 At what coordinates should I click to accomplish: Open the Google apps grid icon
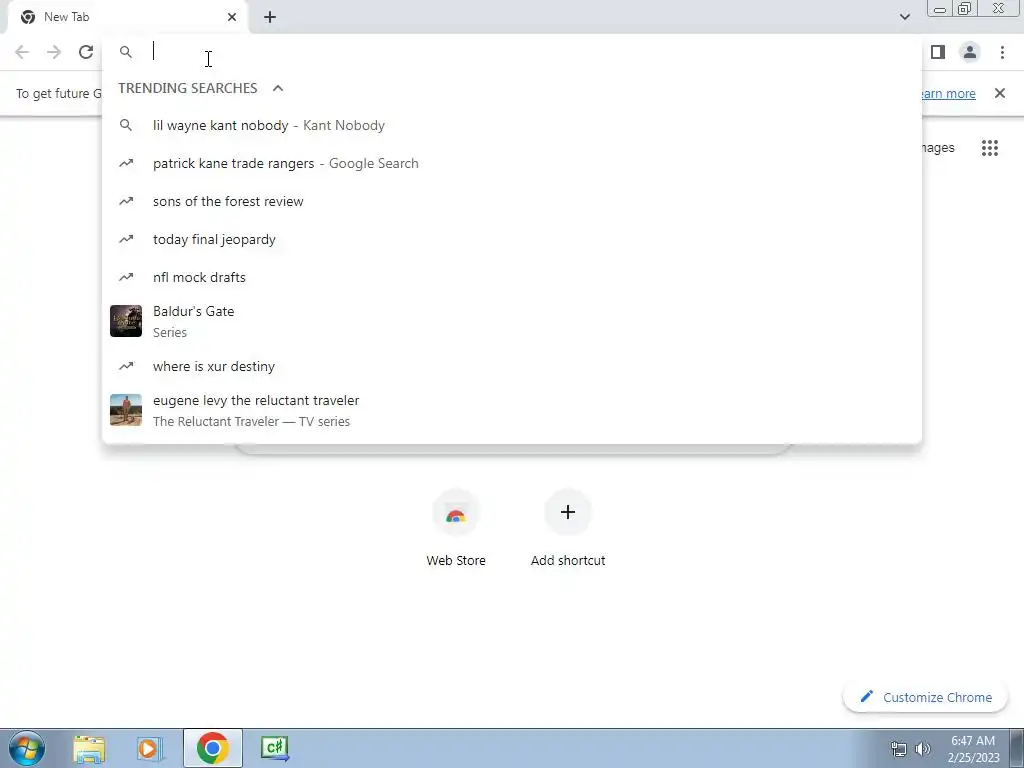click(x=990, y=148)
